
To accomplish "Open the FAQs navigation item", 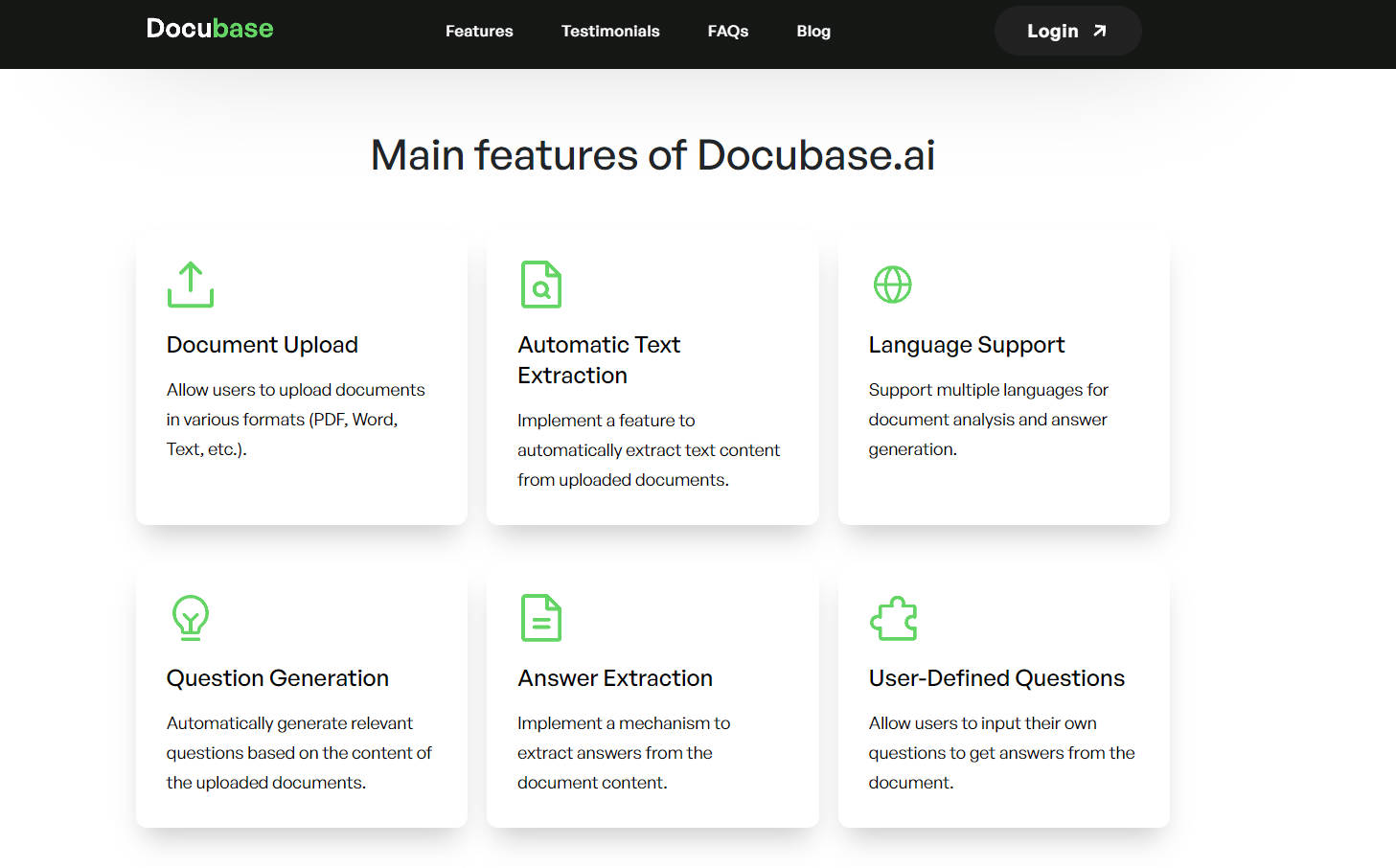I will (727, 31).
